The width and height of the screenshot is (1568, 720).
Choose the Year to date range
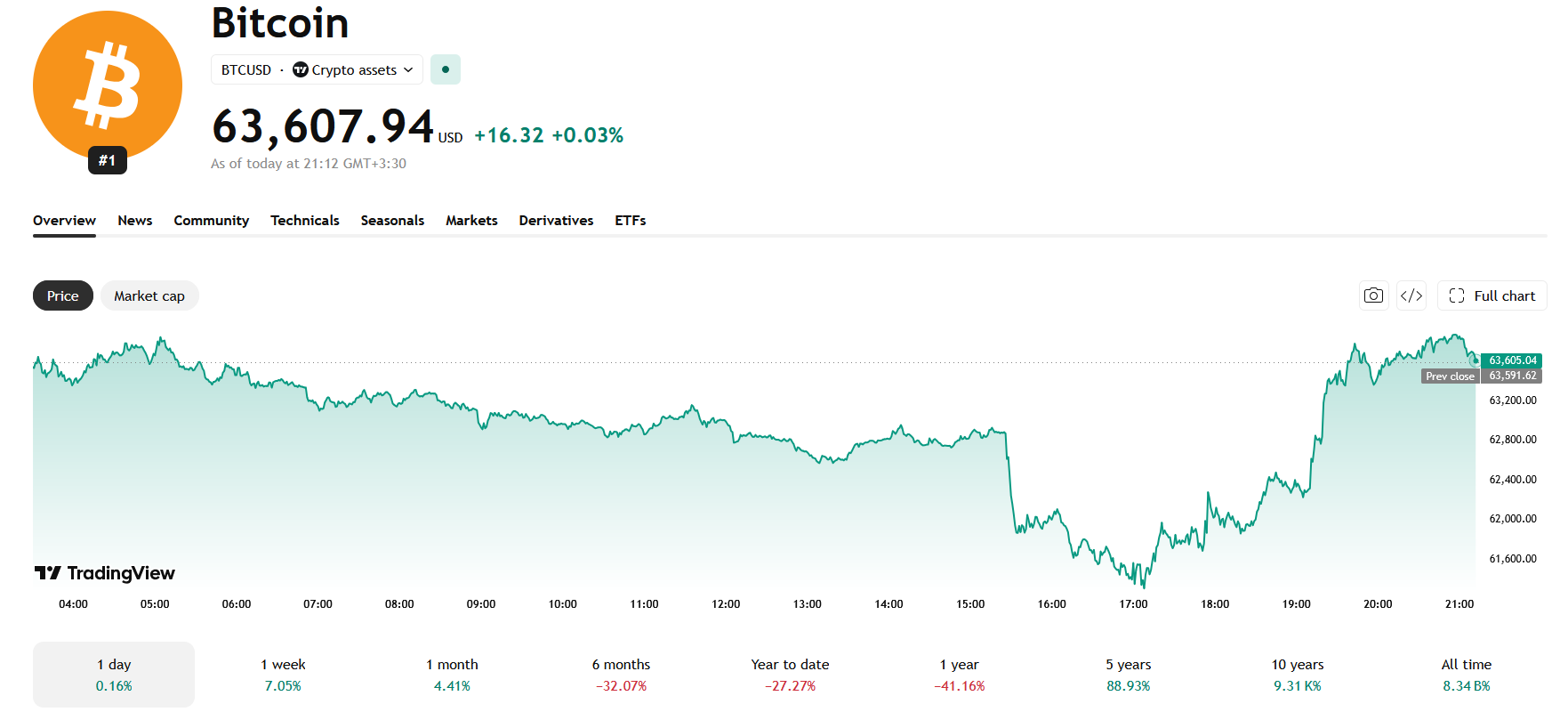790,675
